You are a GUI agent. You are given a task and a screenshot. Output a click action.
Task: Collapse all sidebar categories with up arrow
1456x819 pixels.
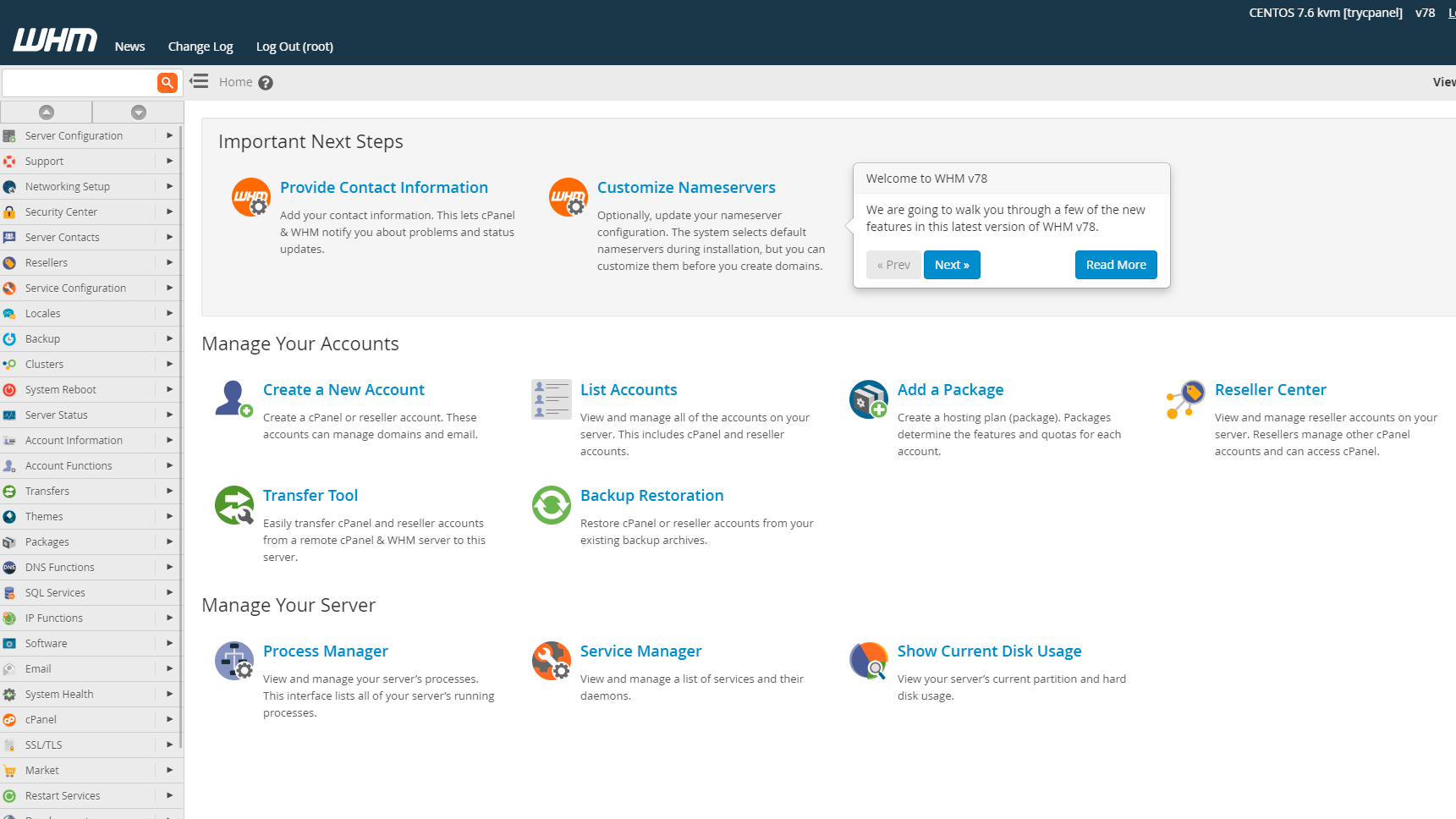47,112
